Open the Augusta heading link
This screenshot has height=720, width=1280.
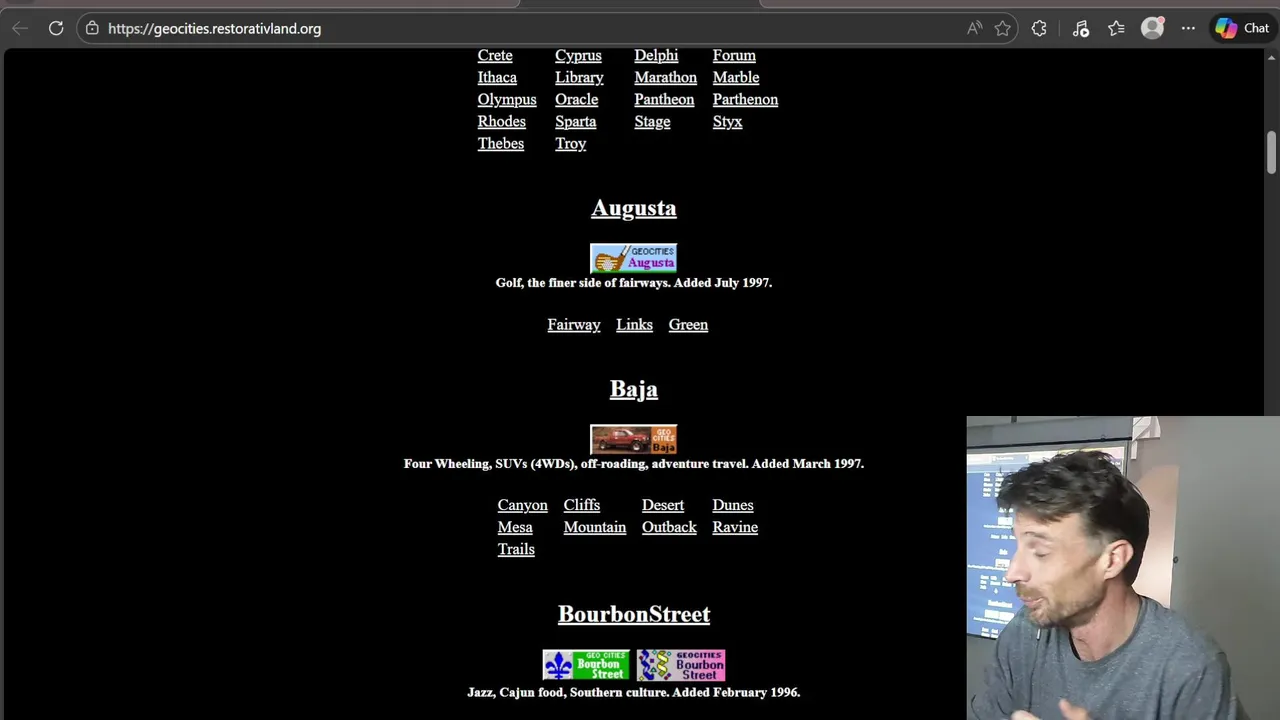pyautogui.click(x=633, y=208)
